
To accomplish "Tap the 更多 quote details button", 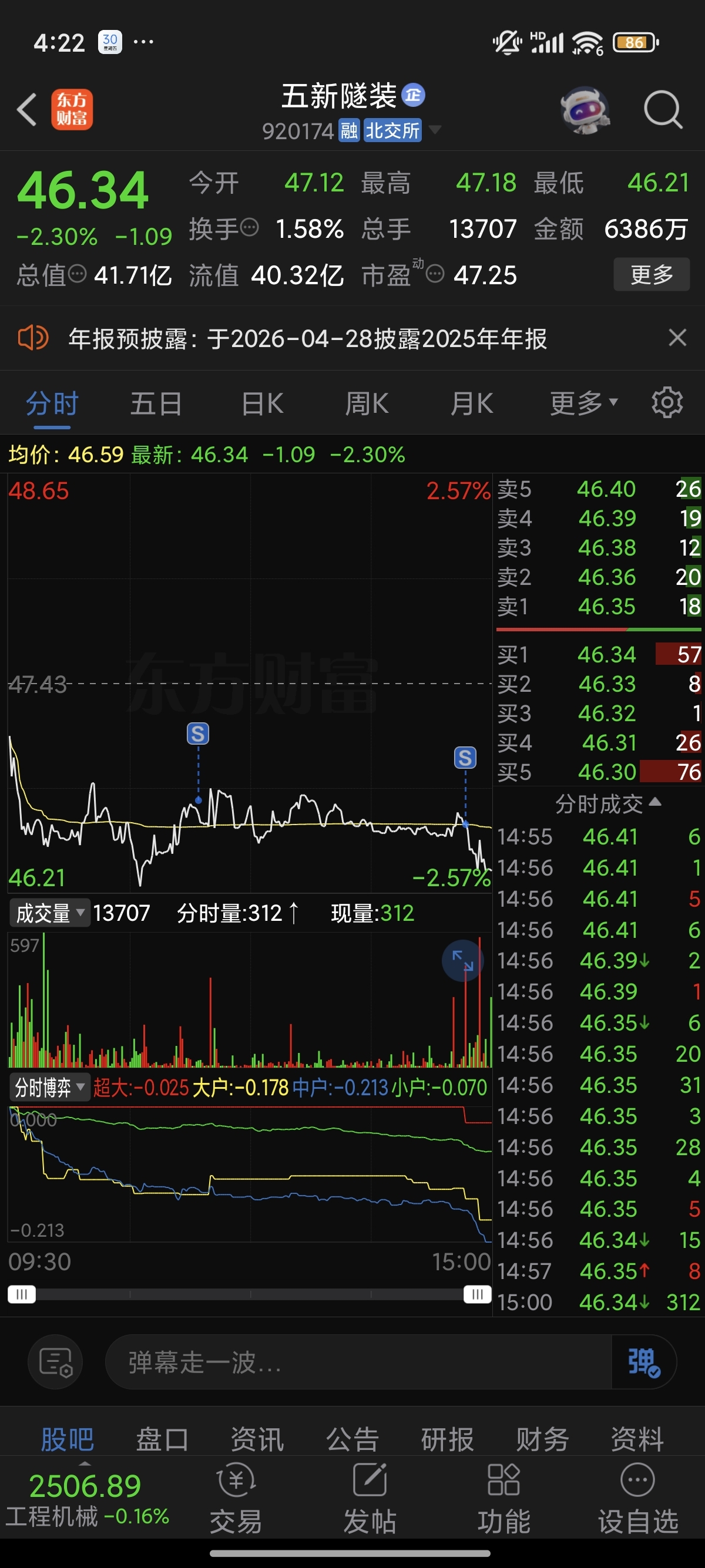I will tap(652, 274).
